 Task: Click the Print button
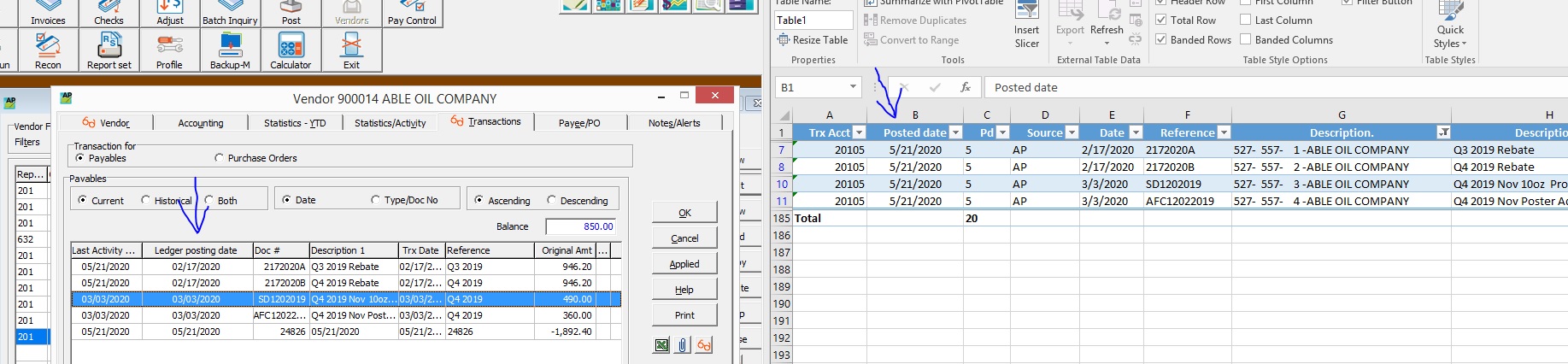pyautogui.click(x=684, y=315)
